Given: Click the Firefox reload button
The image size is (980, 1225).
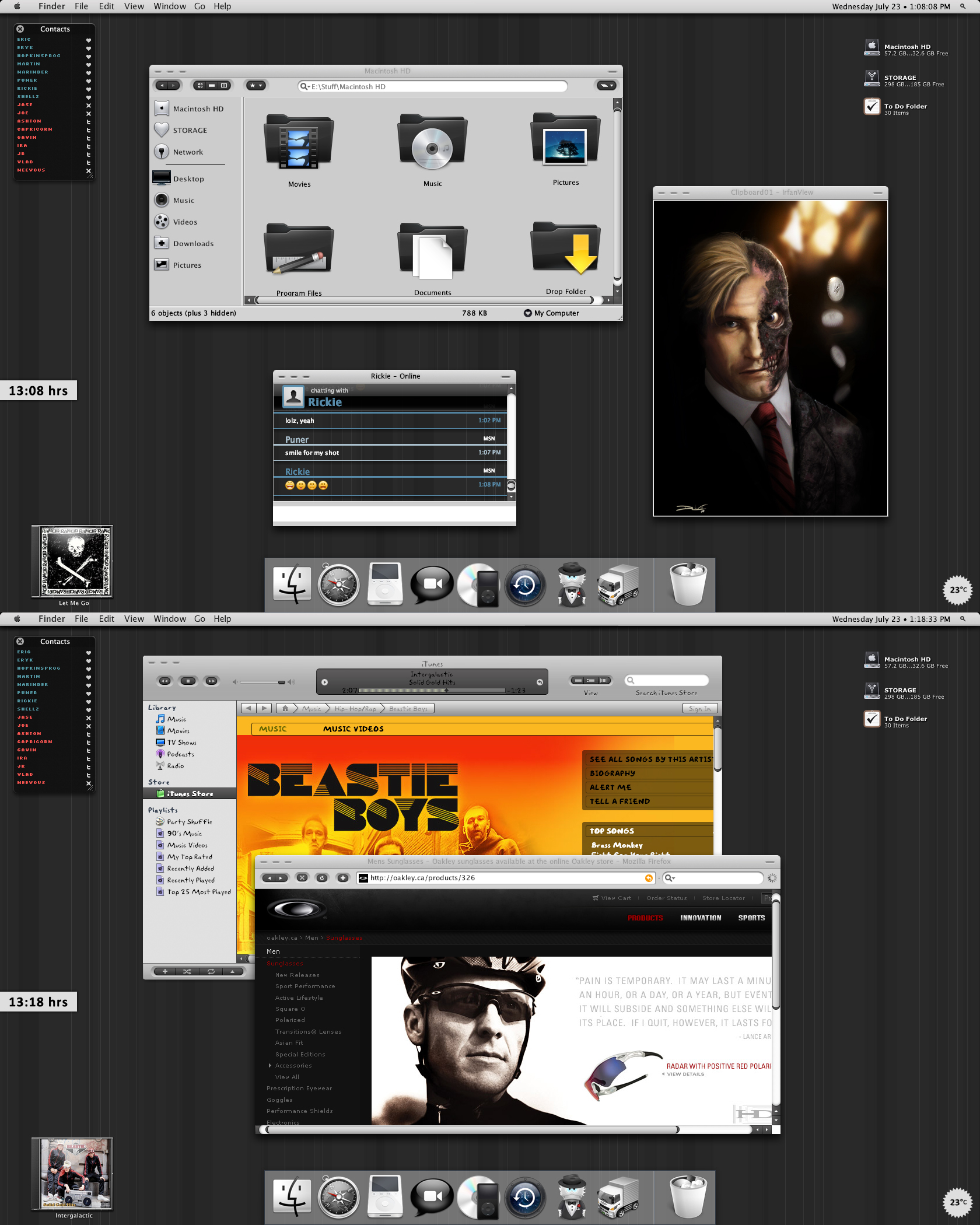Looking at the screenshot, I should (x=322, y=878).
